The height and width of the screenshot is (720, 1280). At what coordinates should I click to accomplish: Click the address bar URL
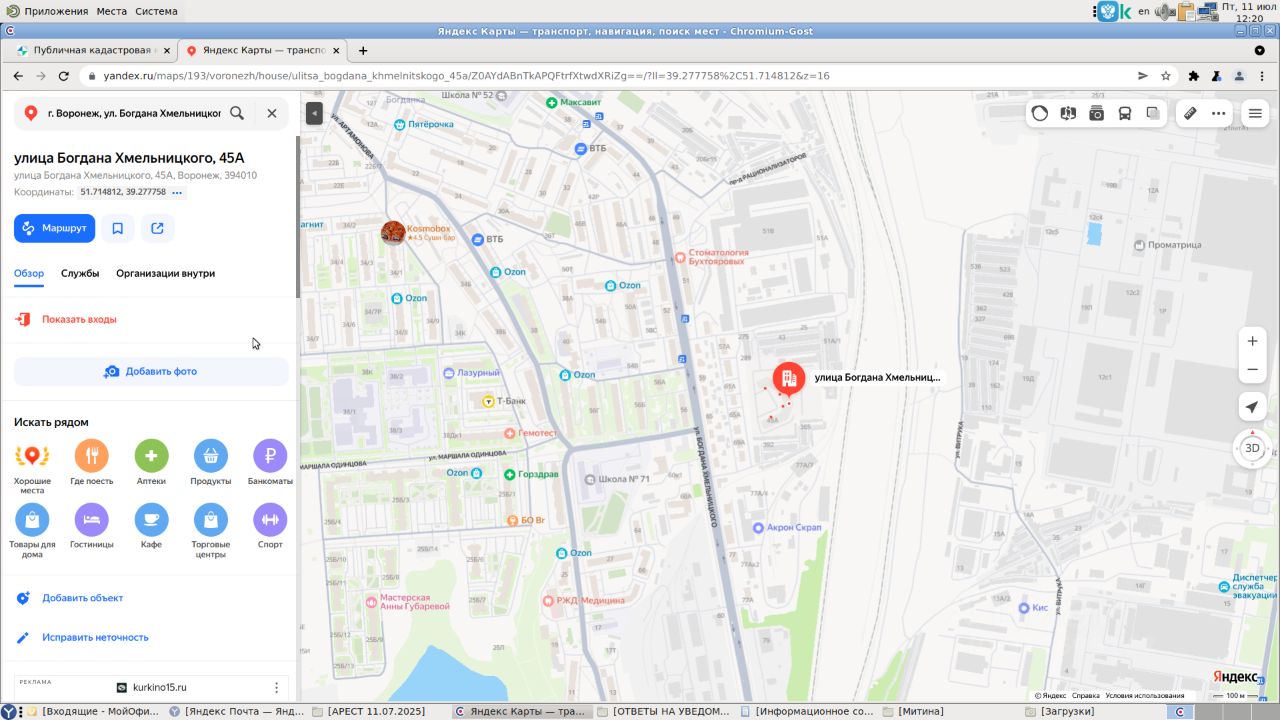point(467,75)
